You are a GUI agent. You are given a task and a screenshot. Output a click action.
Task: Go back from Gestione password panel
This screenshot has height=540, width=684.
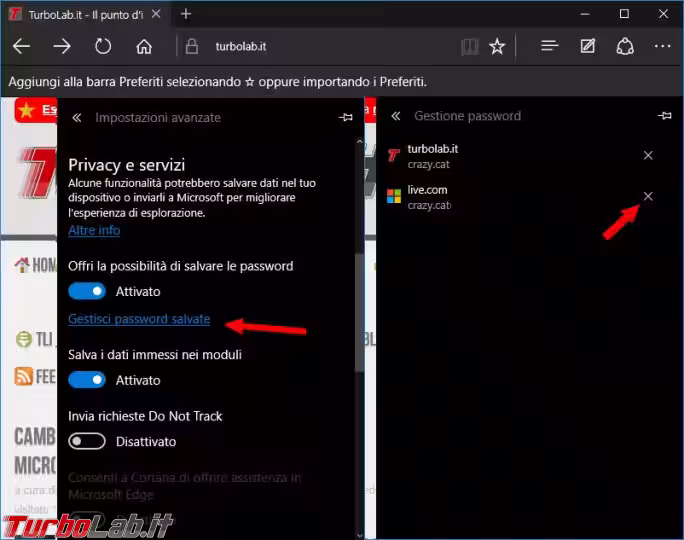[x=396, y=116]
